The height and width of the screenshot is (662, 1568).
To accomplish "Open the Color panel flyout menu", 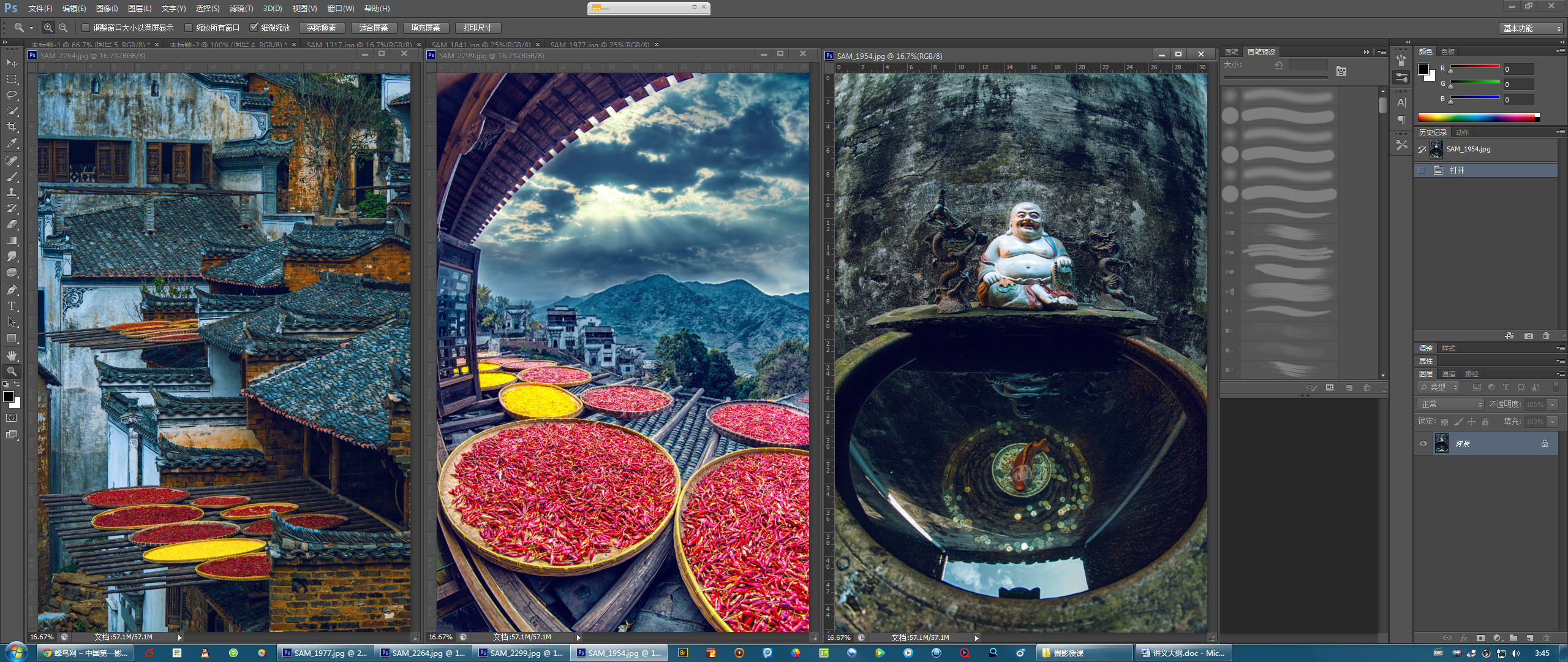I will pos(1560,51).
